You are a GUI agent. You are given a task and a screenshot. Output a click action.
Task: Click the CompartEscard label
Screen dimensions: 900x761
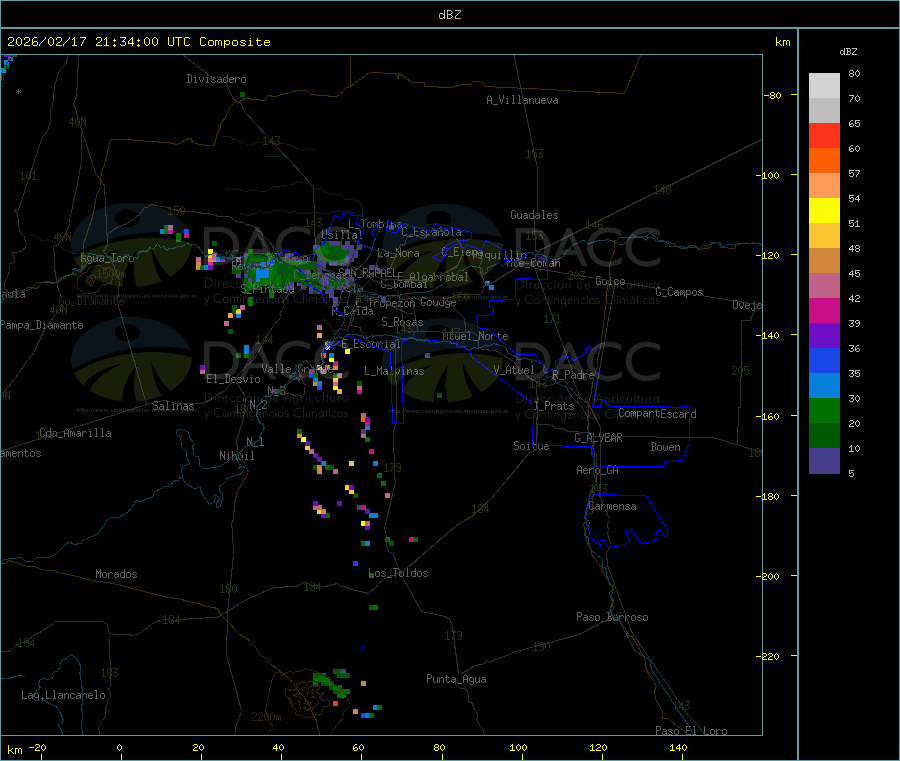tap(657, 413)
